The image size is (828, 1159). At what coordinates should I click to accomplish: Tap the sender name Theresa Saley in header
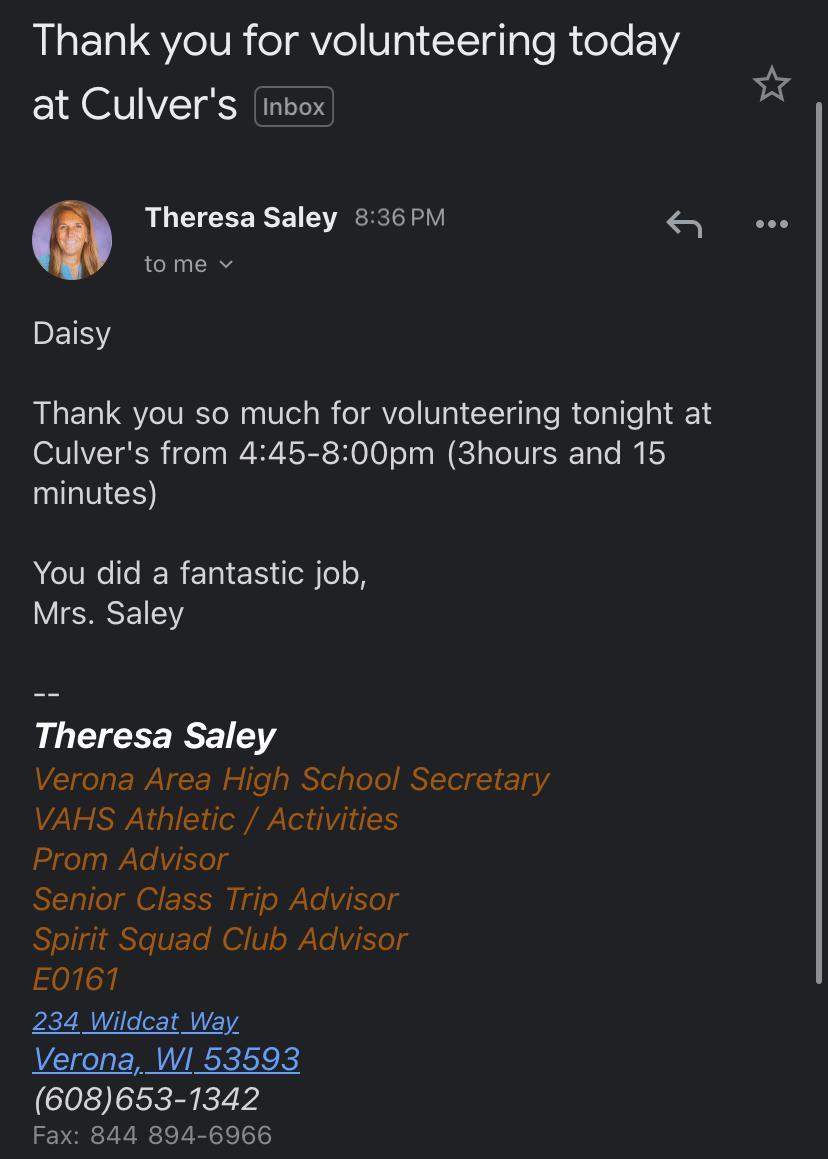coord(241,217)
